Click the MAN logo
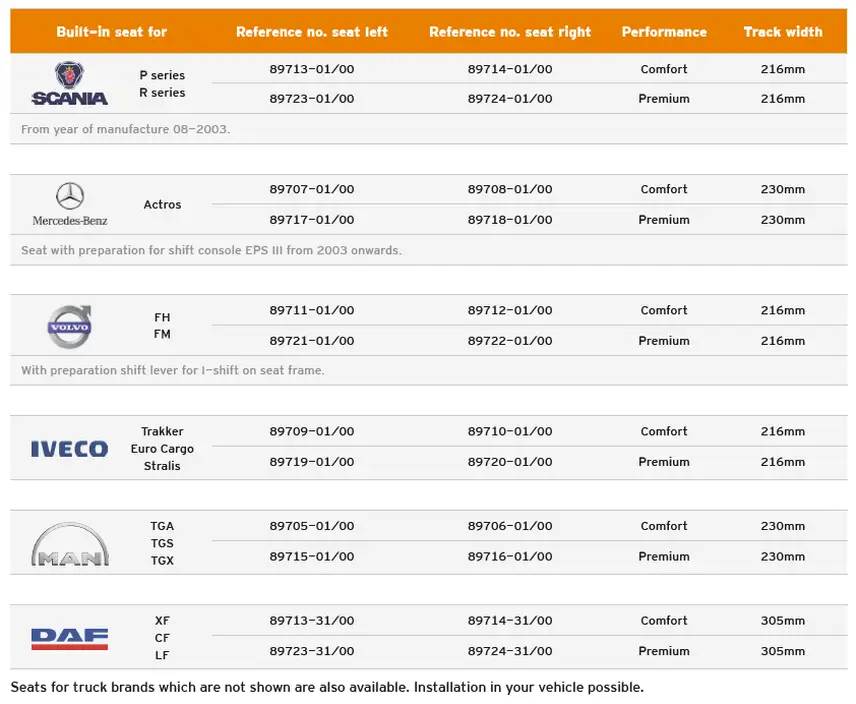This screenshot has width=856, height=704. point(69,546)
